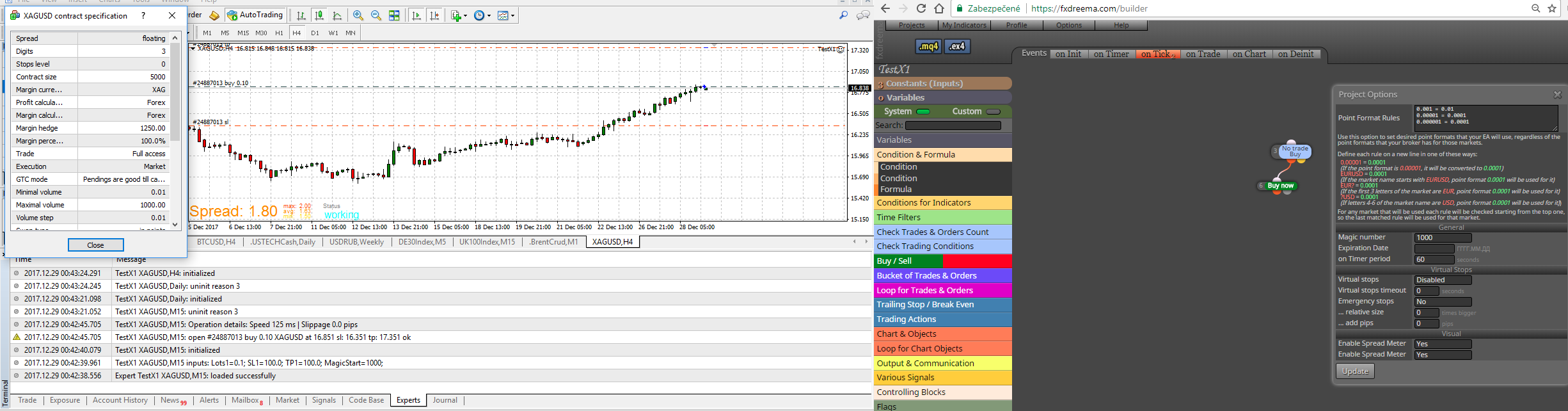Toggle the Custom blocks switch
The height and width of the screenshot is (411, 1568).
[x=994, y=111]
